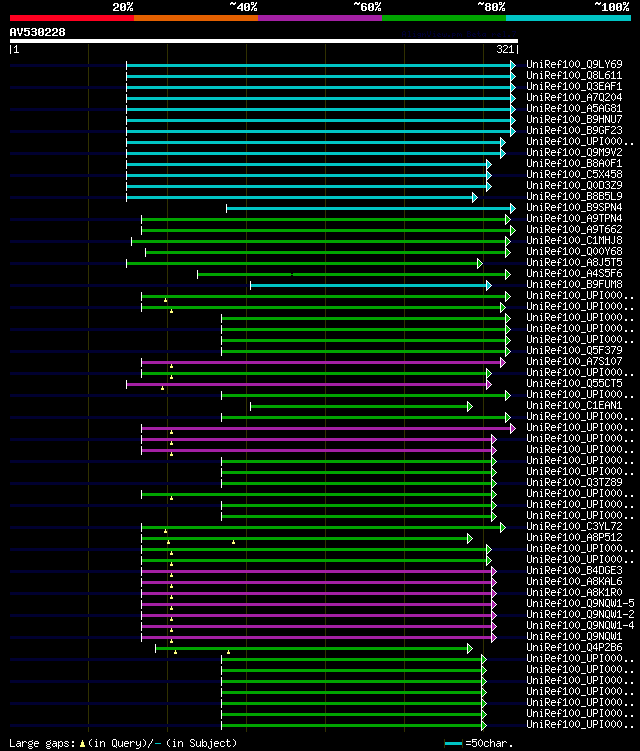
Task: Open hit UniRef100_Q8L611
Action: (574, 75)
